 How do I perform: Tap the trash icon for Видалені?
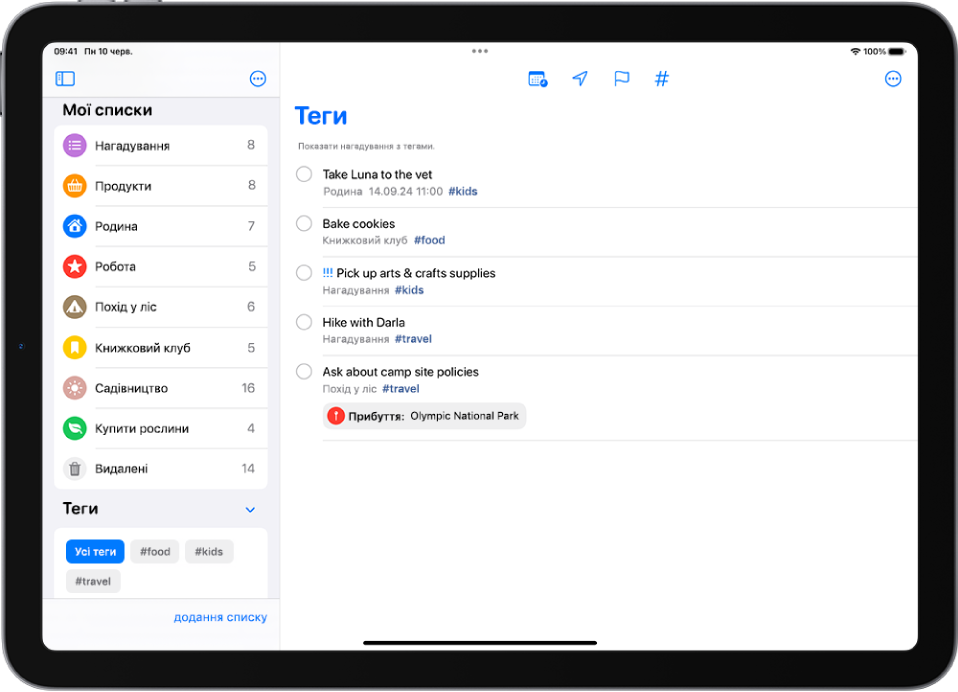75,468
